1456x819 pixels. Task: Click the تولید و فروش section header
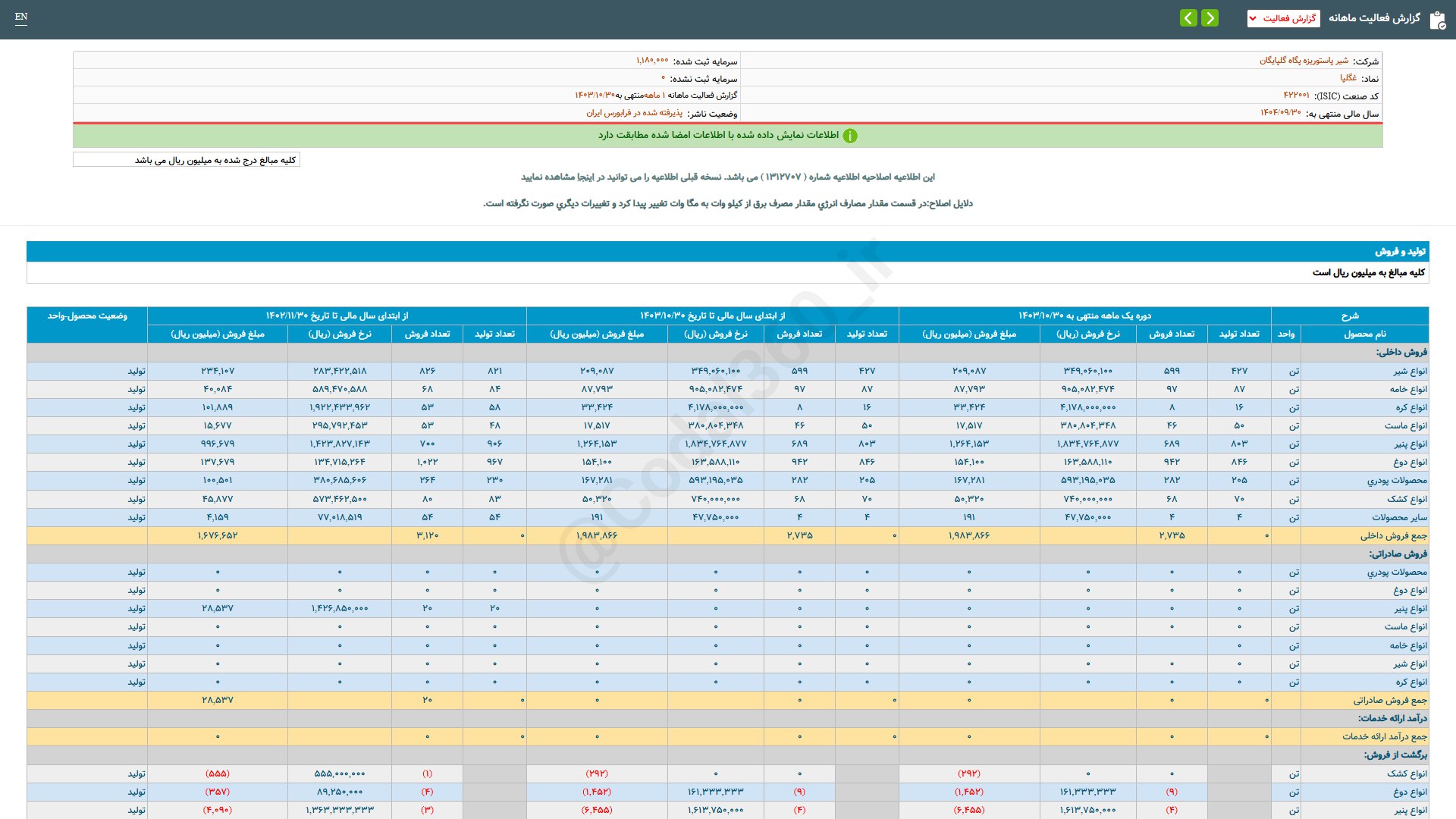click(x=1400, y=251)
